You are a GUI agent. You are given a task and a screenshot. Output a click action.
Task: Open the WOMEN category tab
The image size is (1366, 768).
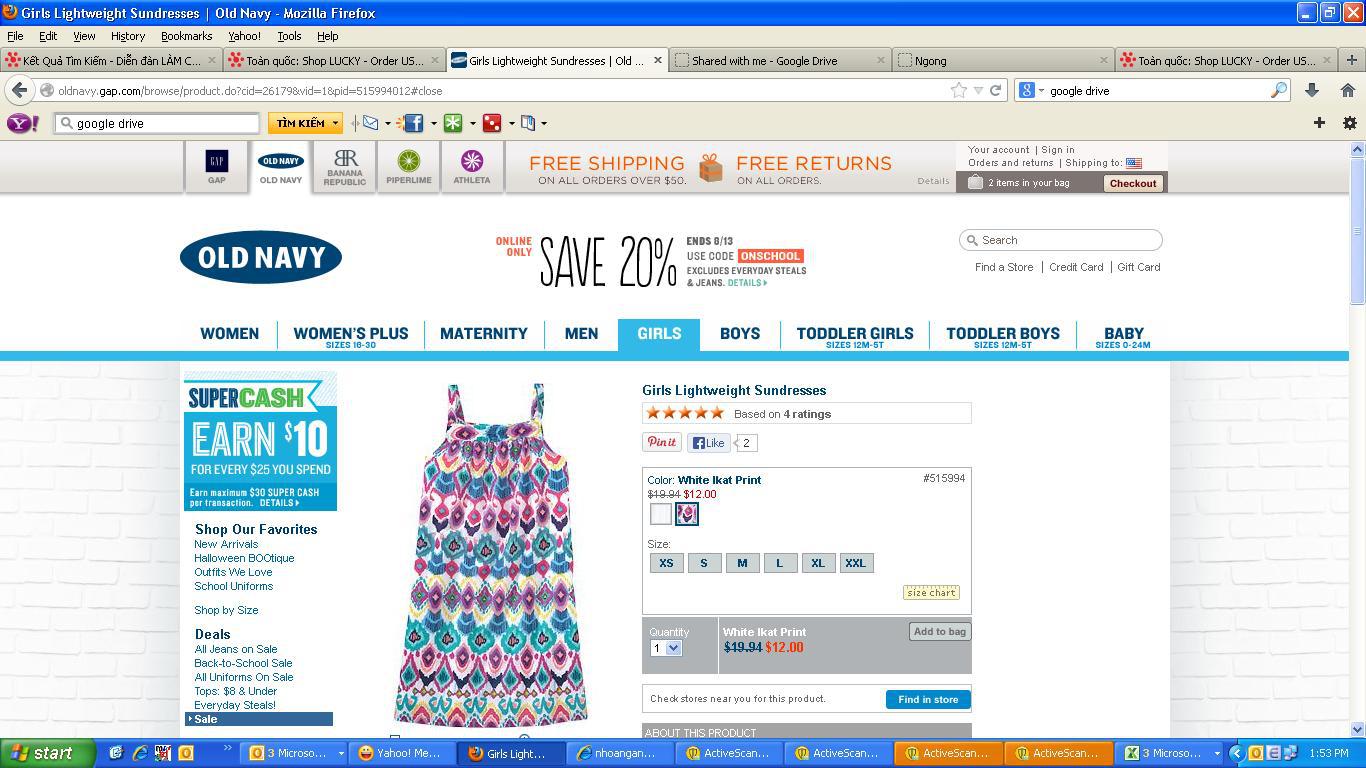[229, 334]
